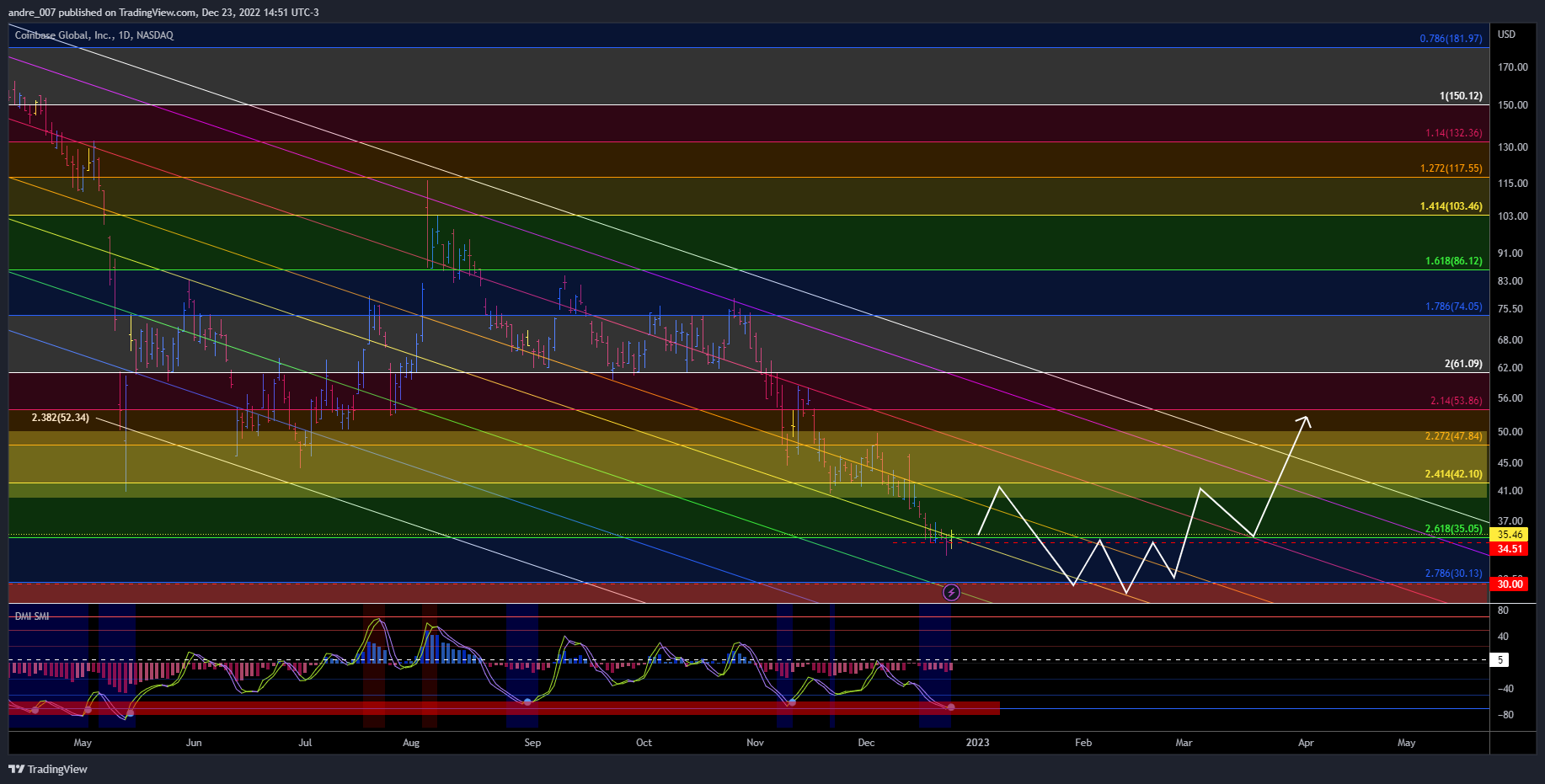Click the 1.272(117.55) Fibonacci level label
The image size is (1545, 784).
1451,168
